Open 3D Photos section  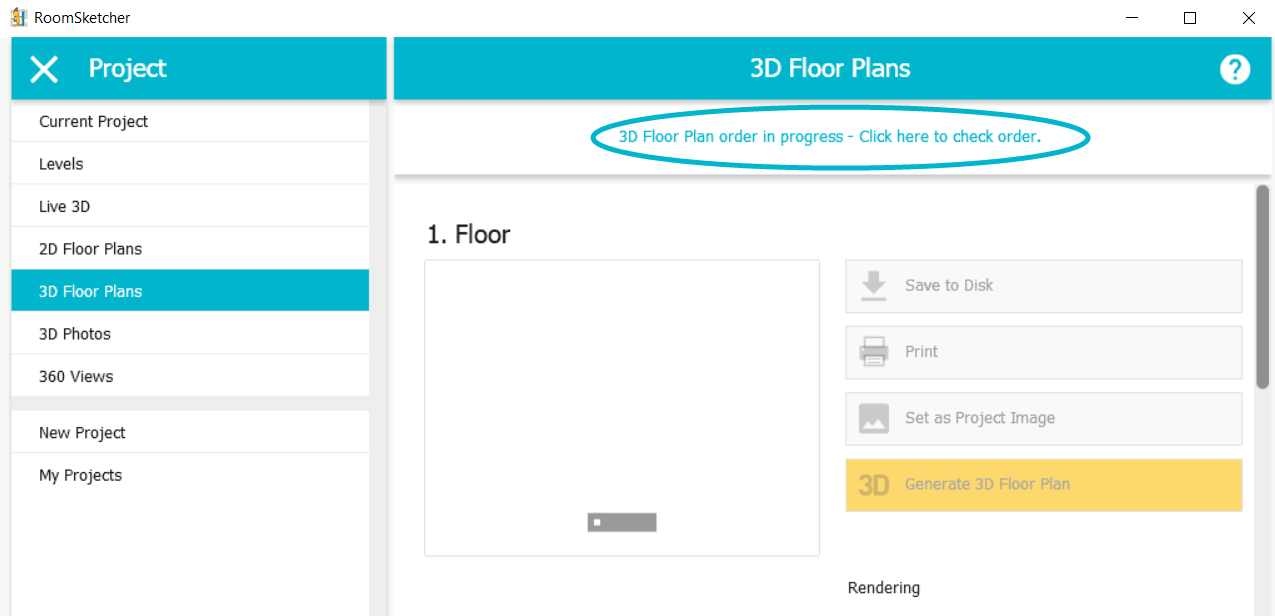(x=190, y=334)
